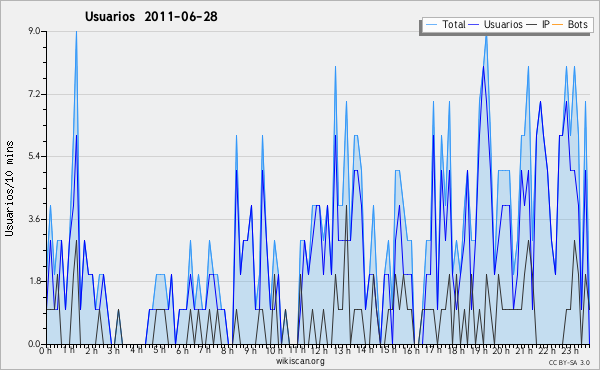Screen dimensions: 600x370
Task: Click the '5 h' x-axis label
Action: (159, 350)
